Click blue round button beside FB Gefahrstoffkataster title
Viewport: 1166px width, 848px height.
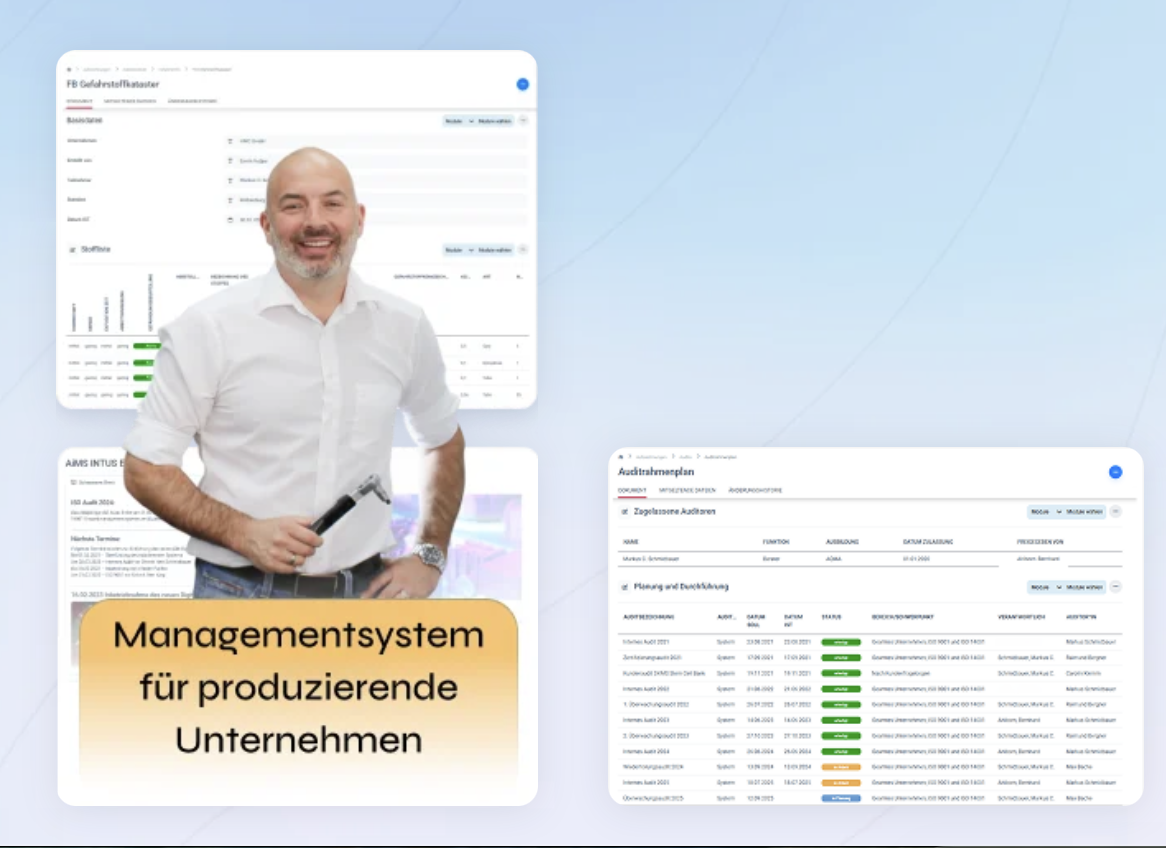[x=523, y=84]
